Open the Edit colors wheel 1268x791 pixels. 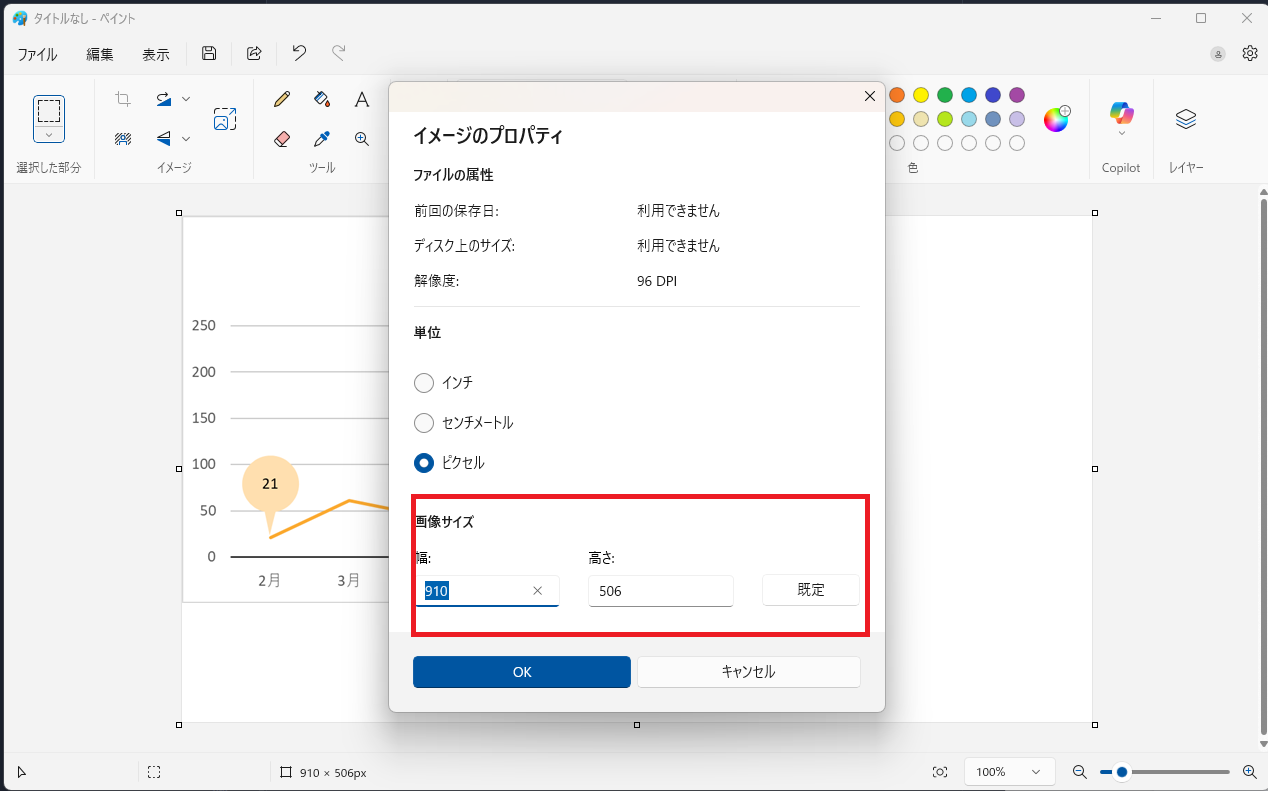pyautogui.click(x=1056, y=119)
